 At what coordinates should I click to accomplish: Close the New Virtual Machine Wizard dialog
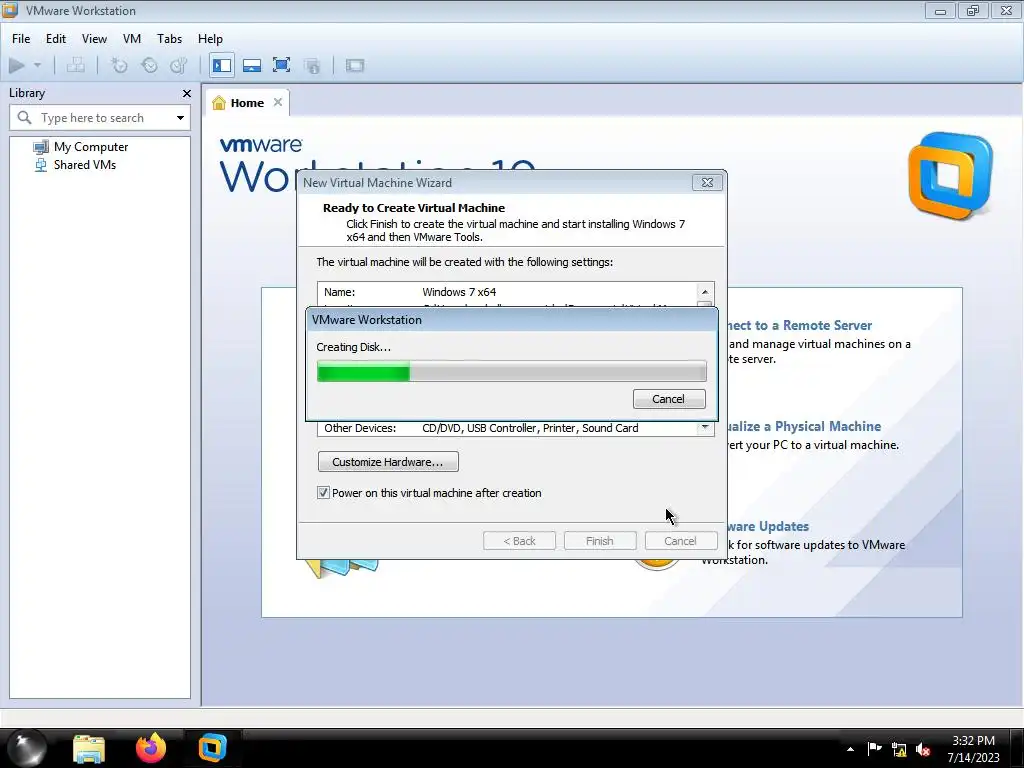707,183
